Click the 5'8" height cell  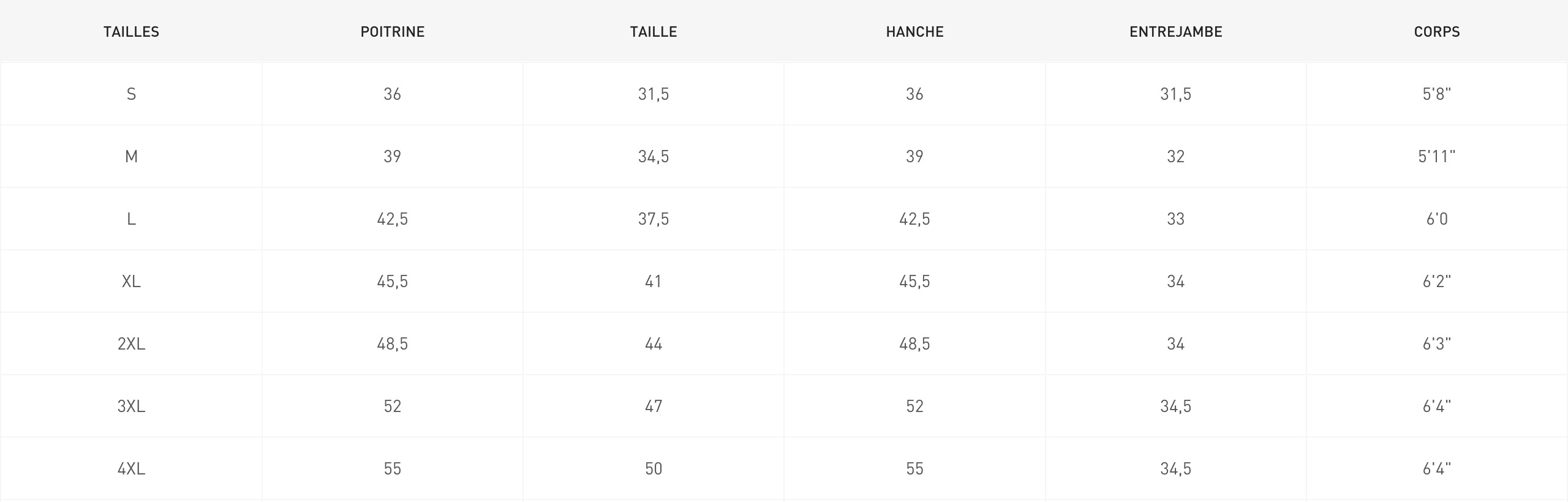(1437, 94)
